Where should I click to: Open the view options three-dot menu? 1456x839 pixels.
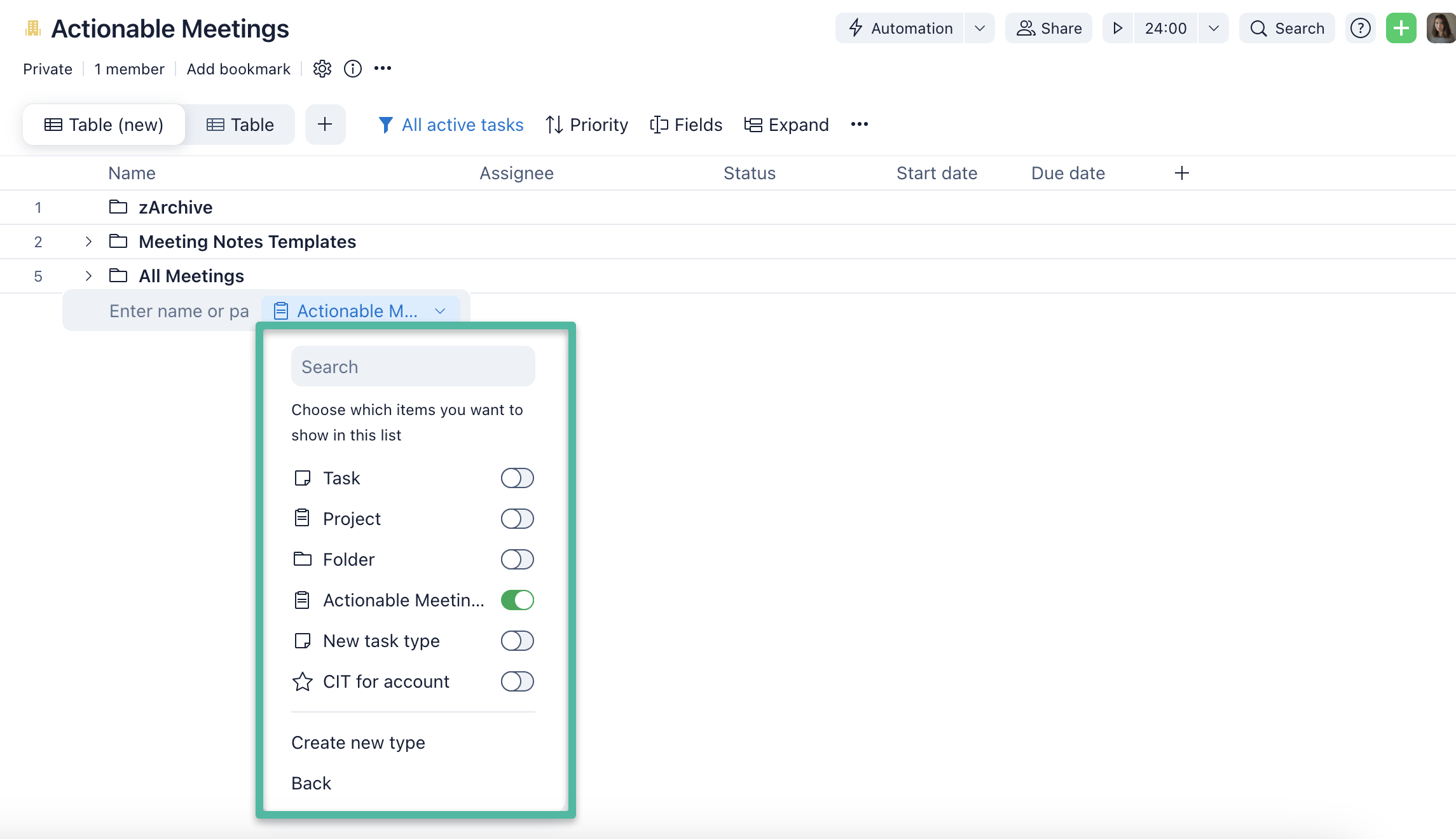859,125
